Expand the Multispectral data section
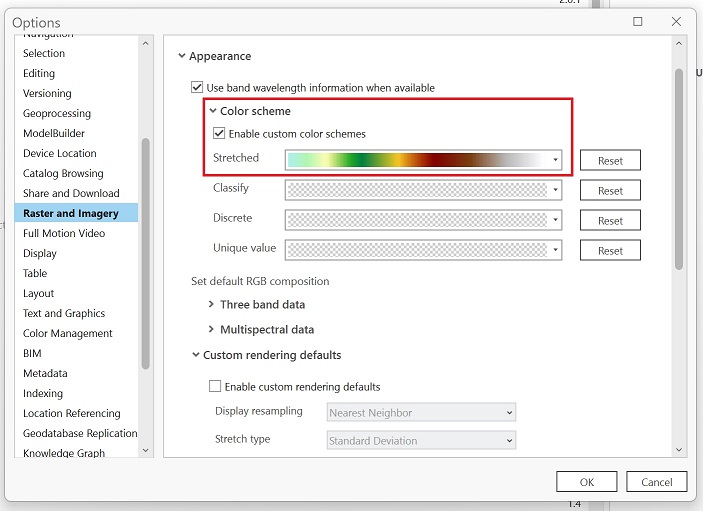The height and width of the screenshot is (511, 703). 211,330
